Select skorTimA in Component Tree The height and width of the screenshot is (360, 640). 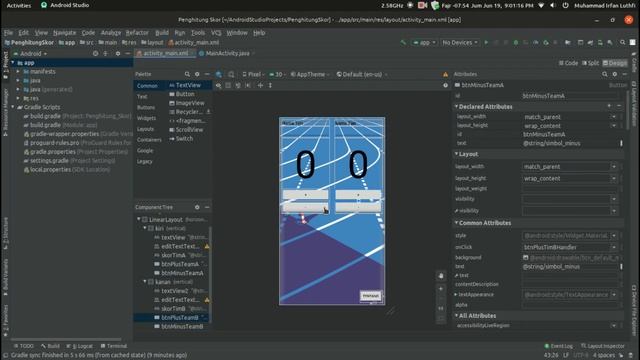(x=173, y=255)
